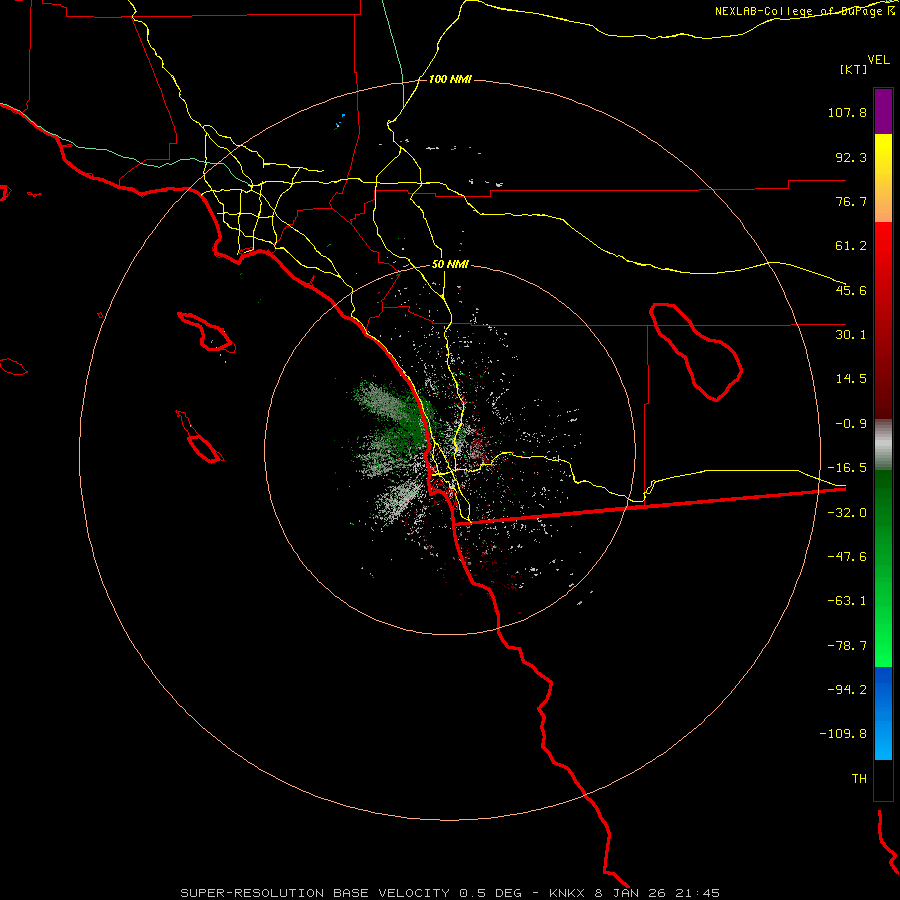Select the 14.5 scale value
This screenshot has width=900, height=900.
coord(851,379)
